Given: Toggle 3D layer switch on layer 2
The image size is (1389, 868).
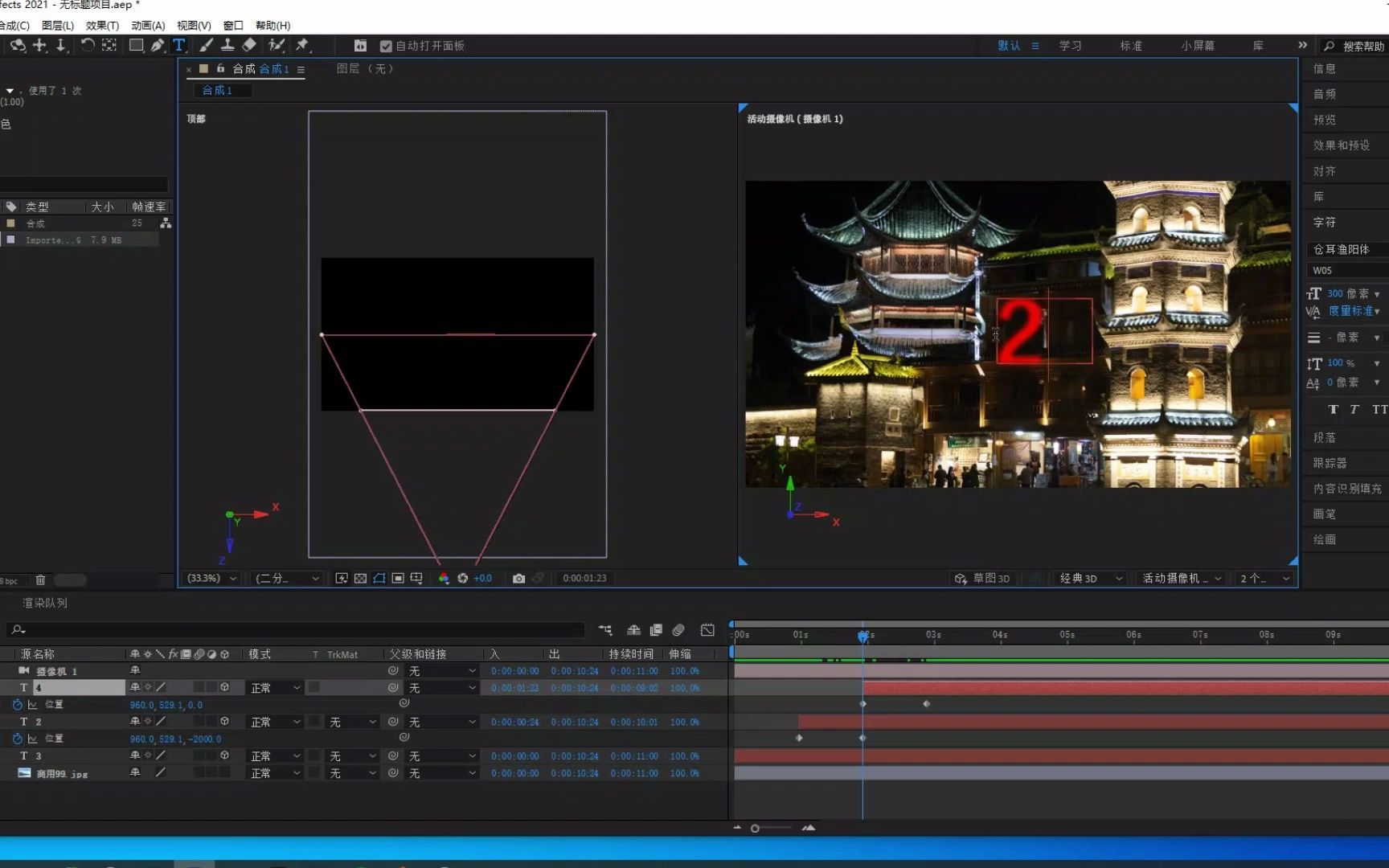Looking at the screenshot, I should tap(224, 722).
